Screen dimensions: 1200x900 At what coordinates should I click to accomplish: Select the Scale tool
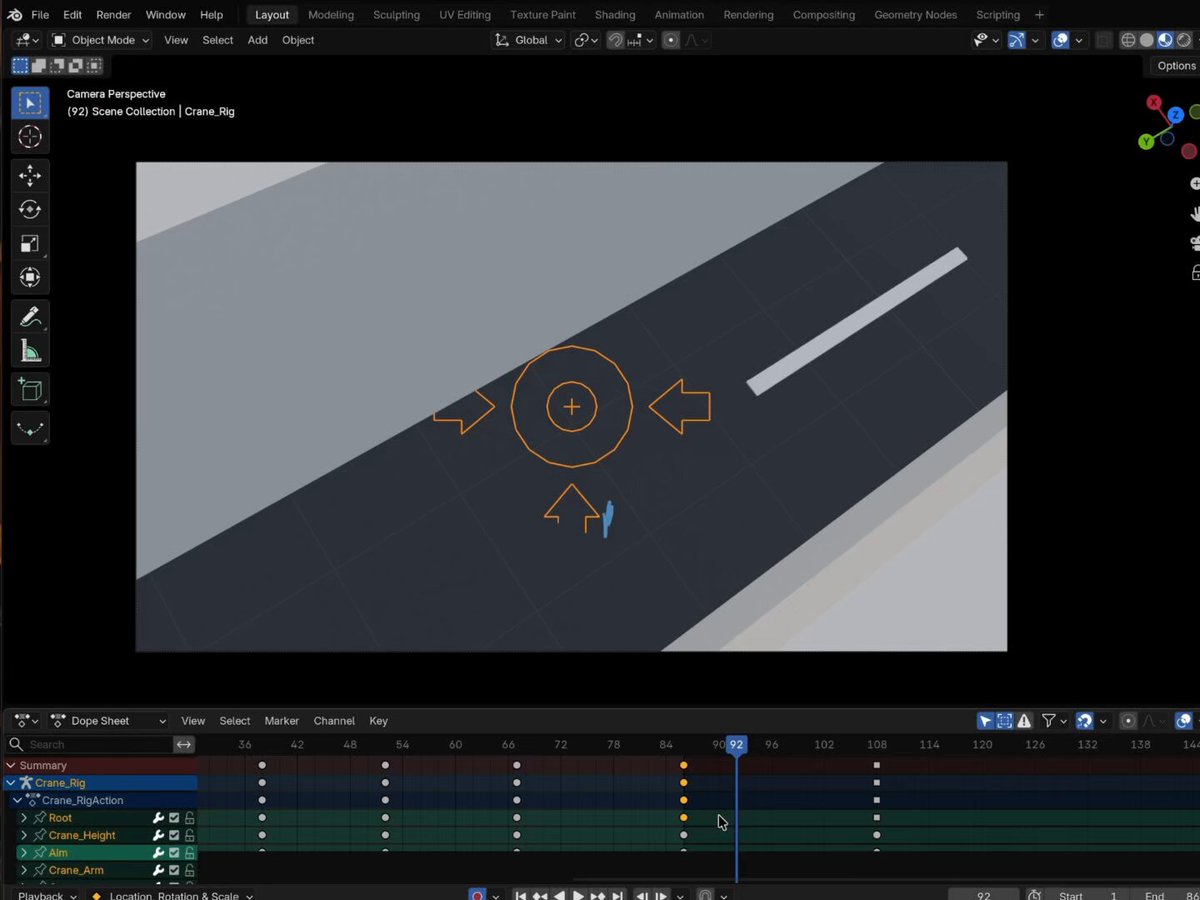pos(30,244)
